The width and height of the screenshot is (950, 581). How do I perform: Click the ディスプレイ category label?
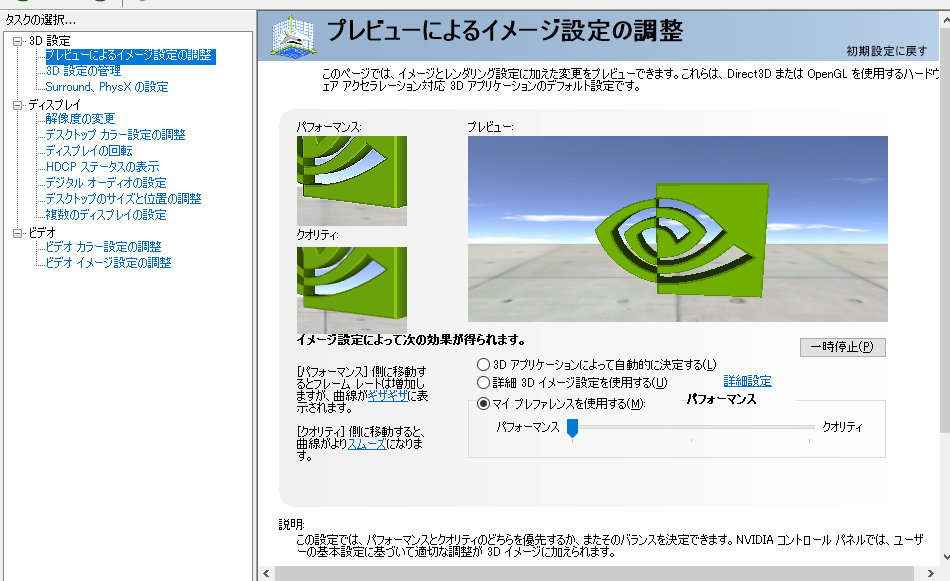tap(55, 105)
